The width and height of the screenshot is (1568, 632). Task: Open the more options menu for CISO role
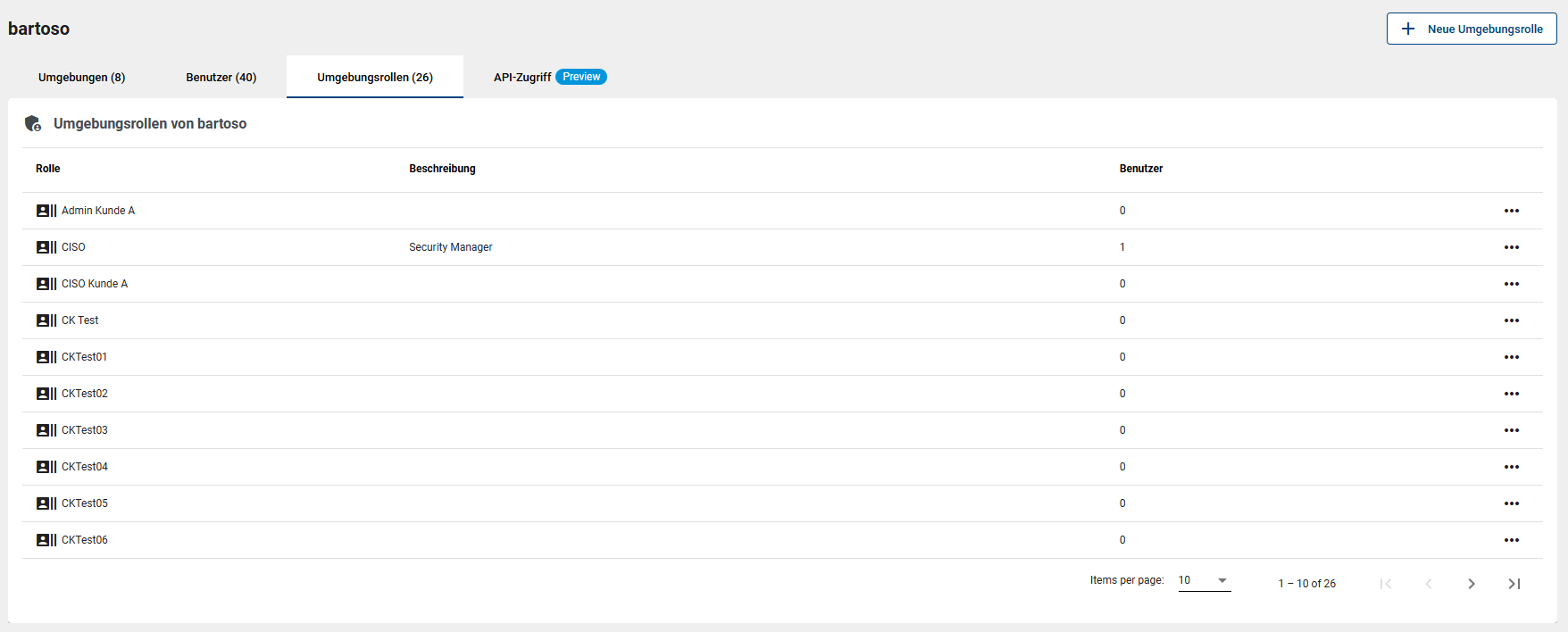(x=1511, y=247)
